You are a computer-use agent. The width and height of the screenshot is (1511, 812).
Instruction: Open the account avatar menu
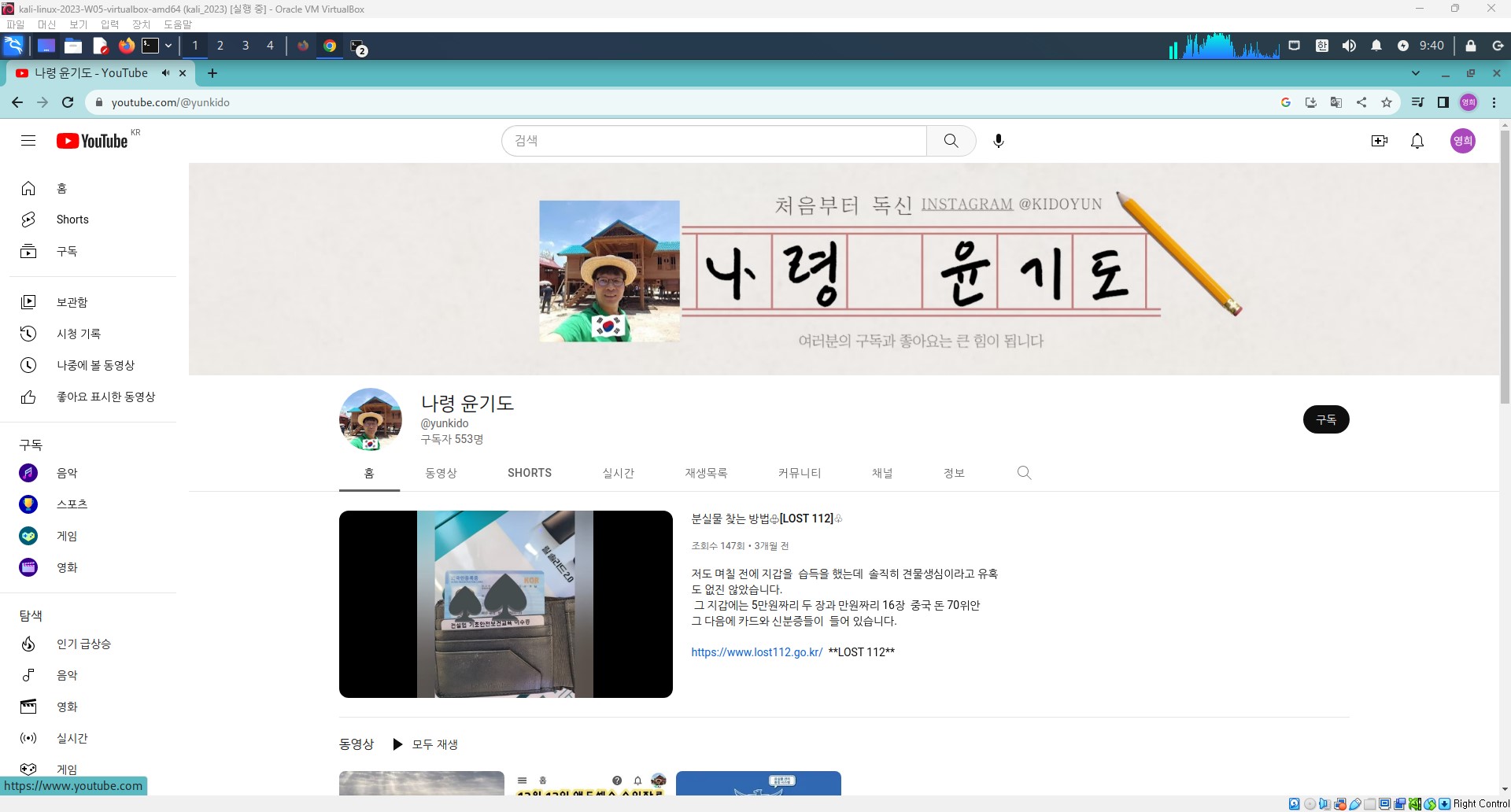(x=1462, y=141)
